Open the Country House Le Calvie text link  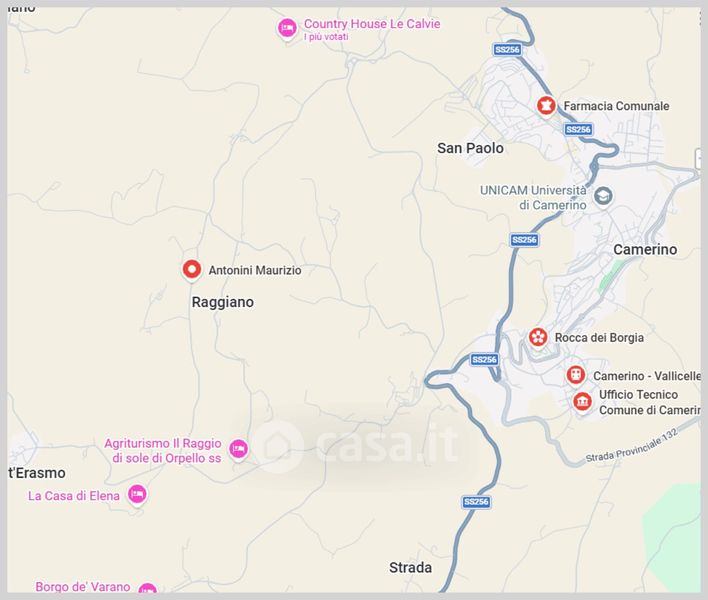click(372, 24)
